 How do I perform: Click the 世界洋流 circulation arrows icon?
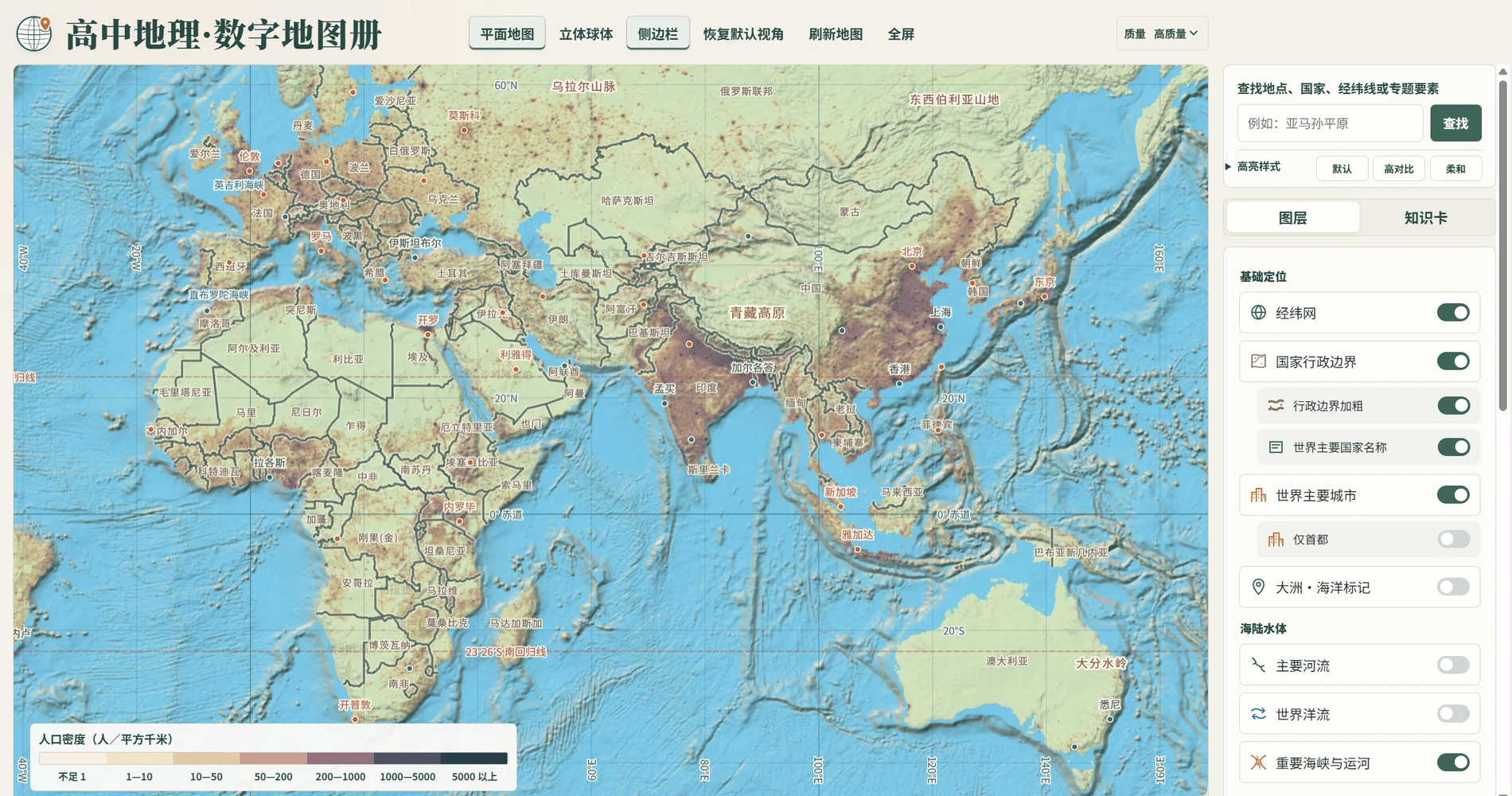(1258, 714)
